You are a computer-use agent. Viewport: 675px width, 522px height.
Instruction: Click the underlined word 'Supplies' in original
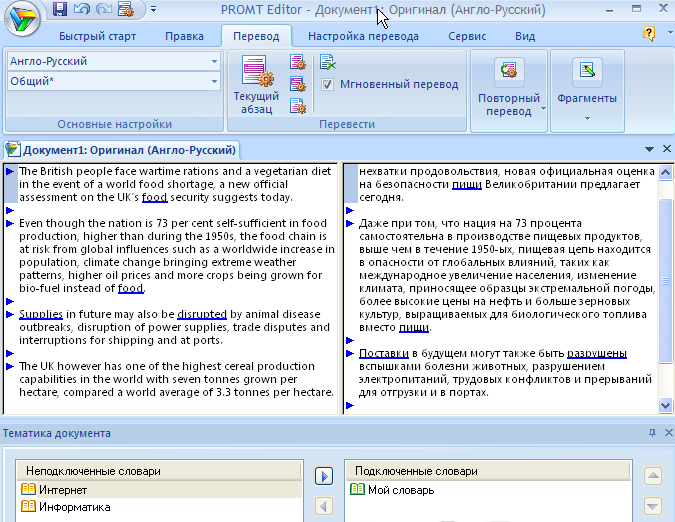(x=41, y=314)
